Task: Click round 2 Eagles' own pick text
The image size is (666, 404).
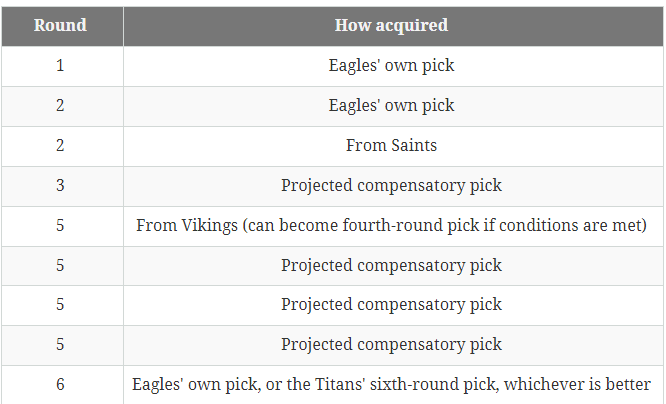Action: [391, 106]
